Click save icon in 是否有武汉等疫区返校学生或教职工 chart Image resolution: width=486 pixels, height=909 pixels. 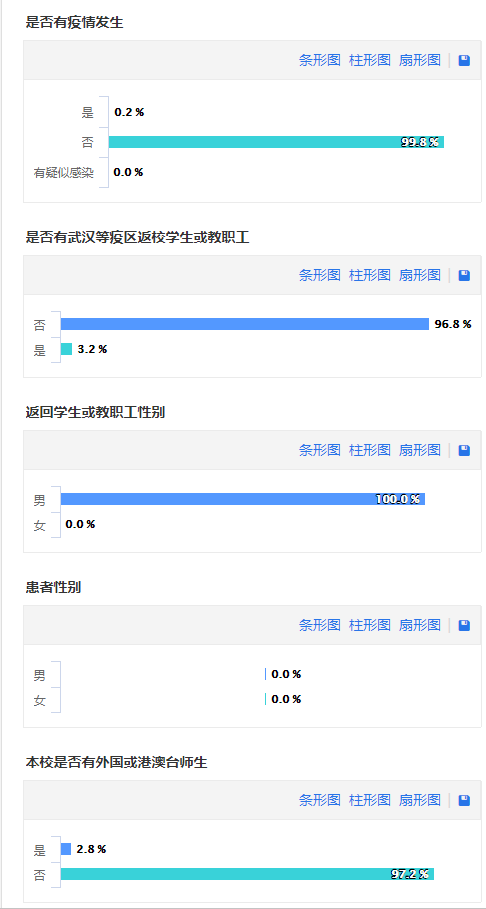tap(464, 275)
